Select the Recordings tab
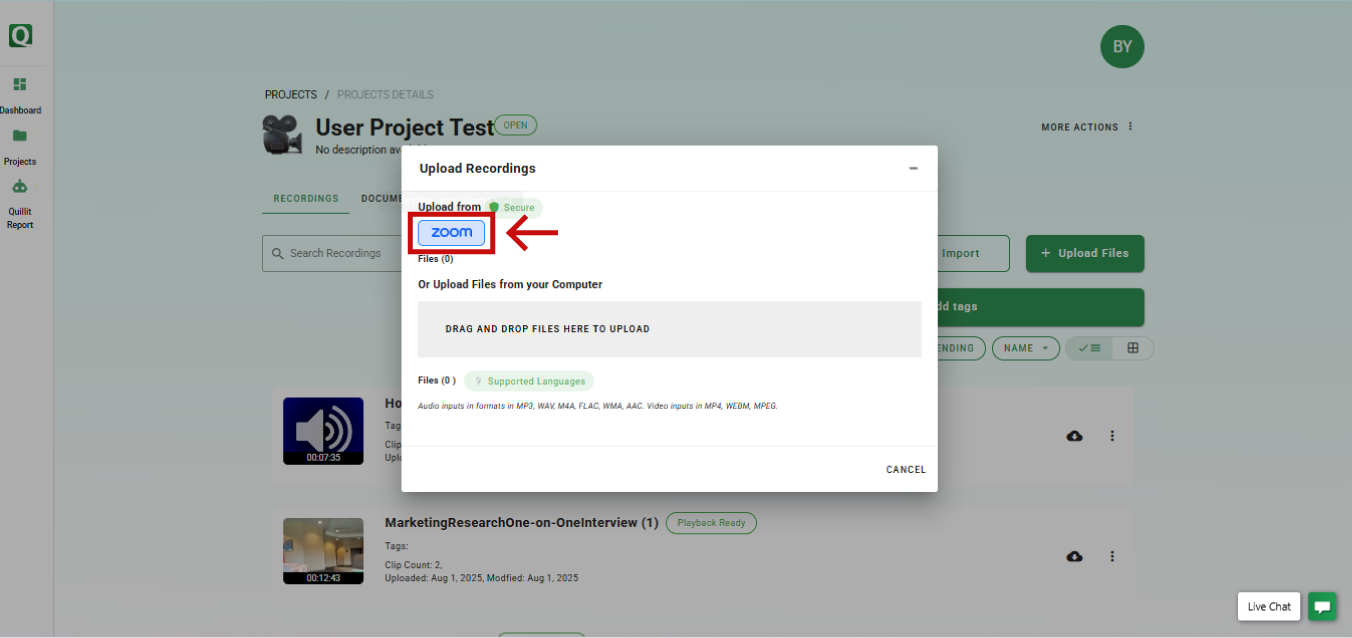Viewport: 1352px width, 638px height. pos(306,199)
